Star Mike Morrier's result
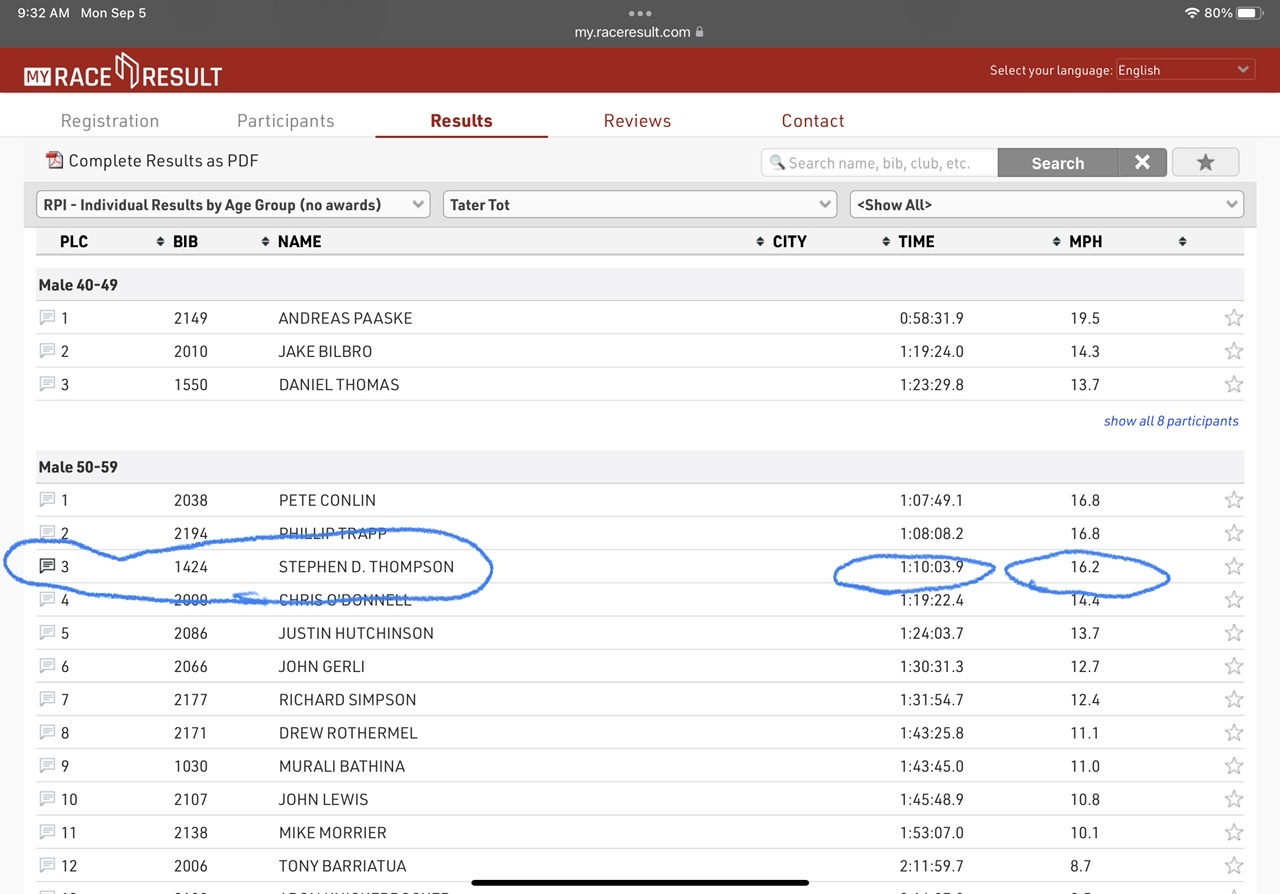The image size is (1280, 894). (x=1234, y=833)
